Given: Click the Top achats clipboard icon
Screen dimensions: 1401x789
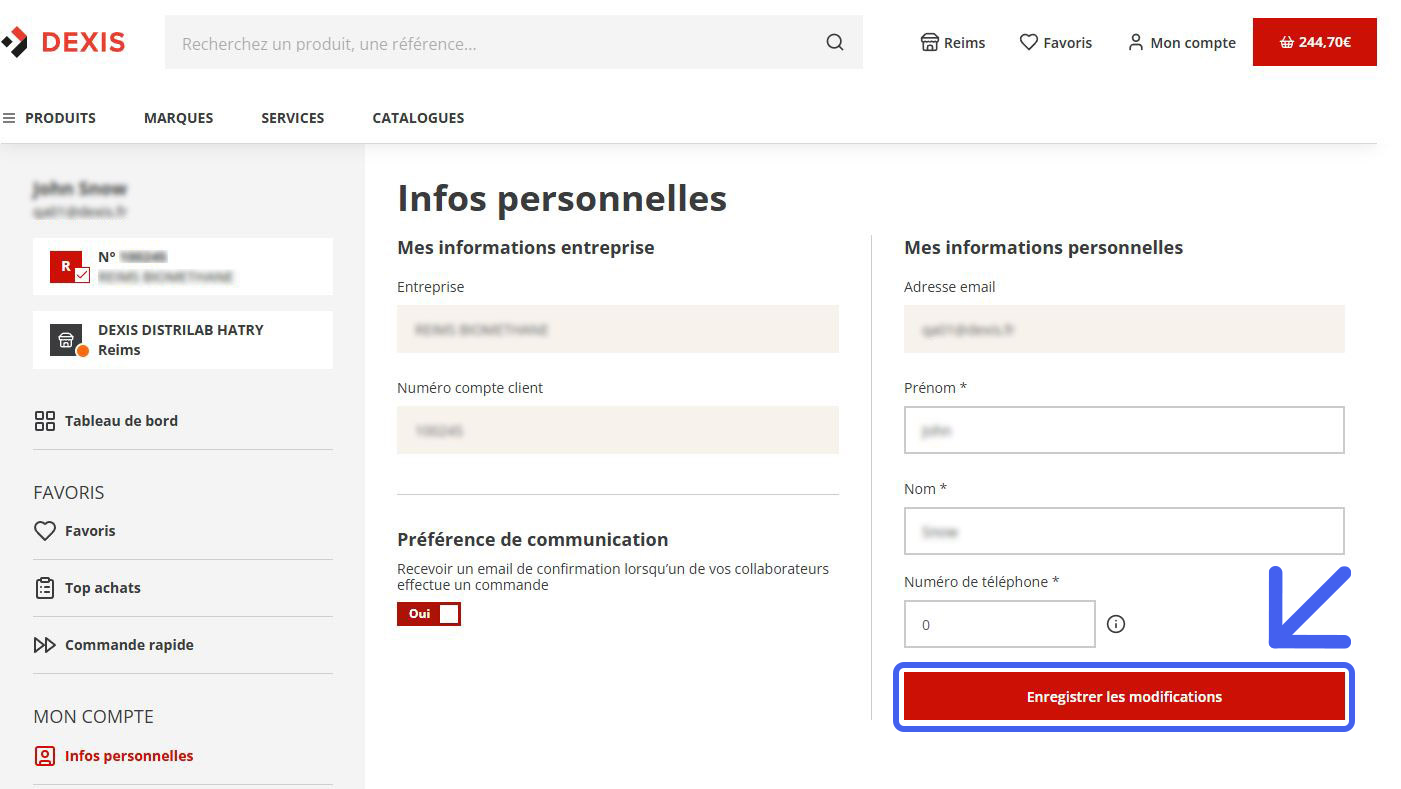Looking at the screenshot, I should coord(45,588).
